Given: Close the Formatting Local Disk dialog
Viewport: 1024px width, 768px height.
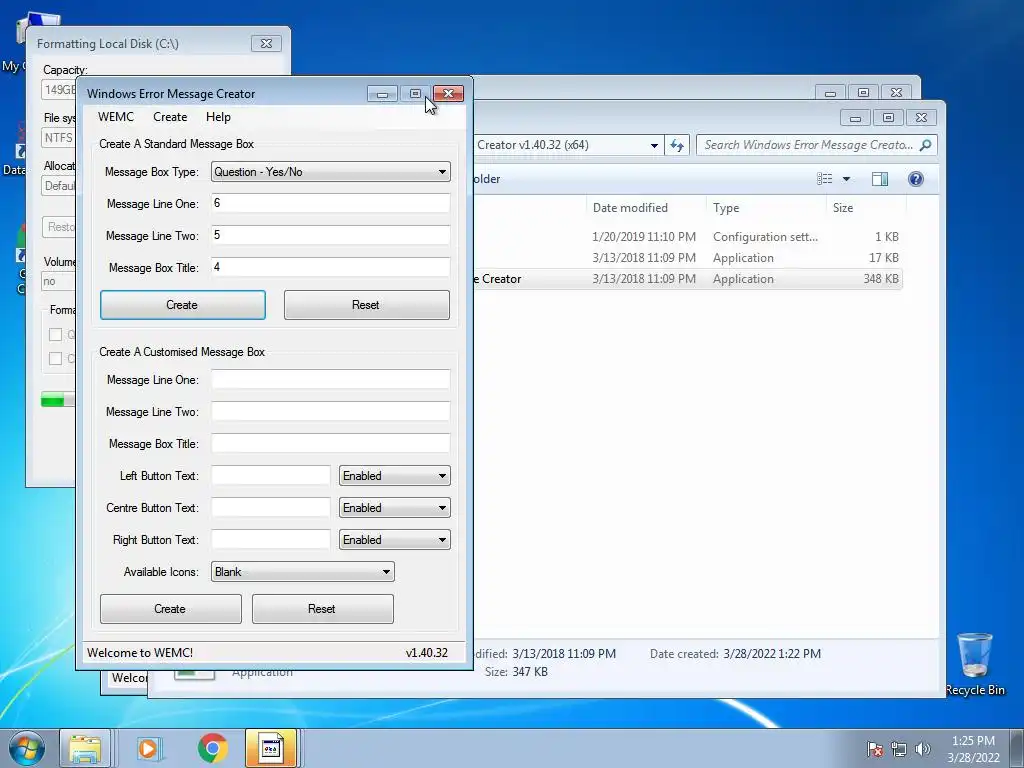Looking at the screenshot, I should pos(266,44).
